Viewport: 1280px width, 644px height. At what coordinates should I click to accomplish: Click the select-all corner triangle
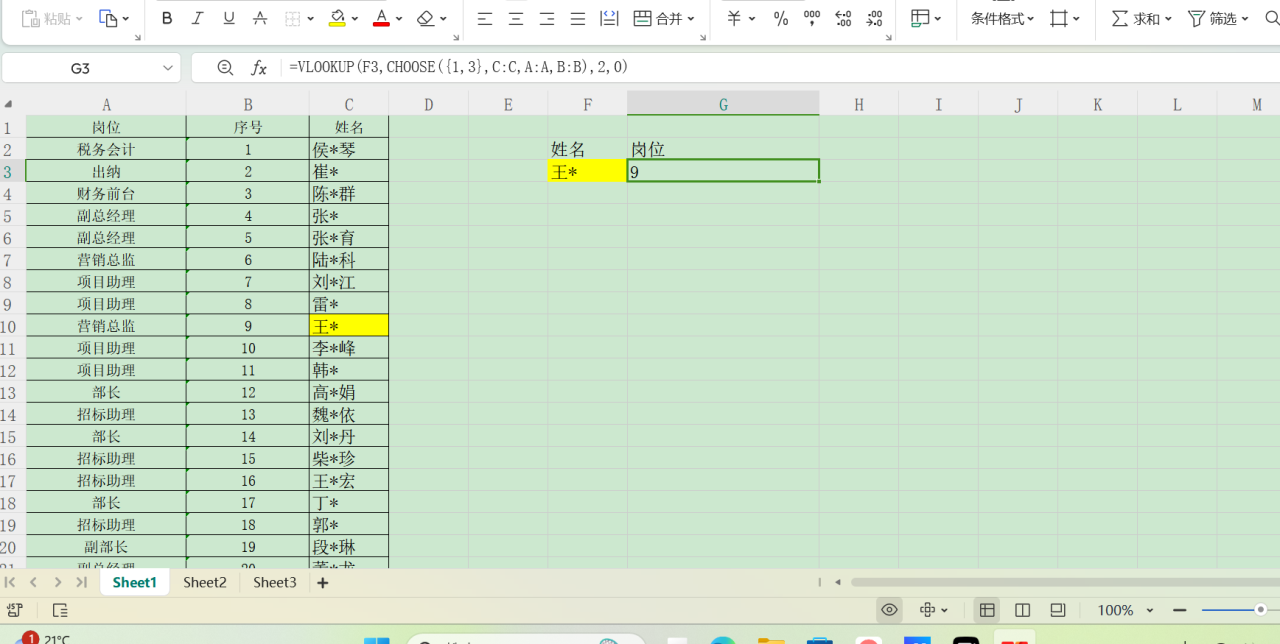8,104
